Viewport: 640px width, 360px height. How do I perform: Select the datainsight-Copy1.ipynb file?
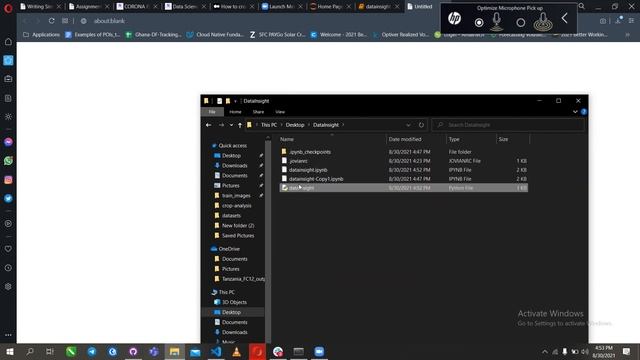pos(404,179)
